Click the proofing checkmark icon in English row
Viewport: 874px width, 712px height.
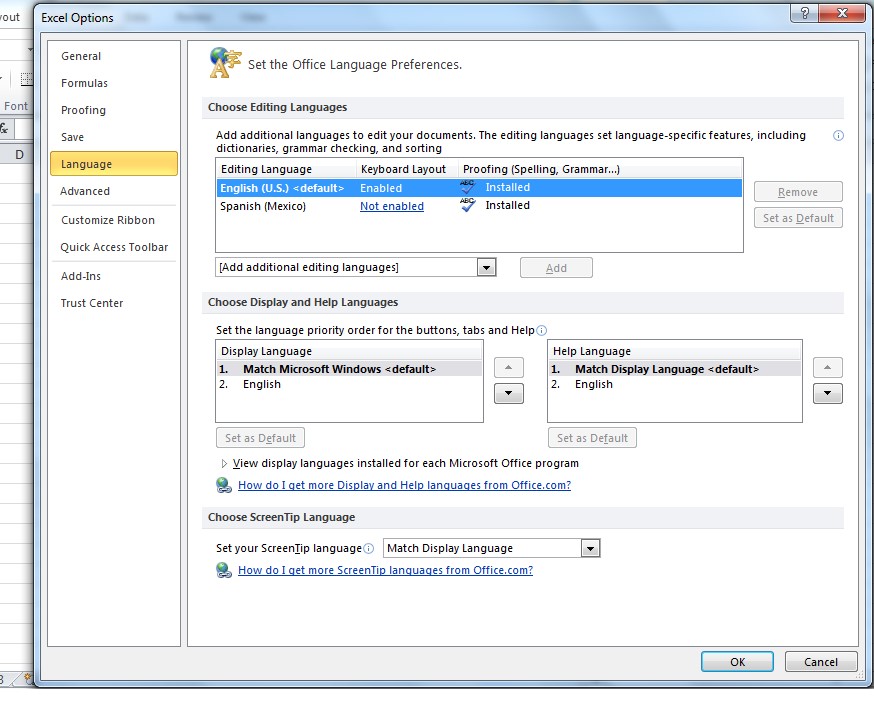point(468,187)
